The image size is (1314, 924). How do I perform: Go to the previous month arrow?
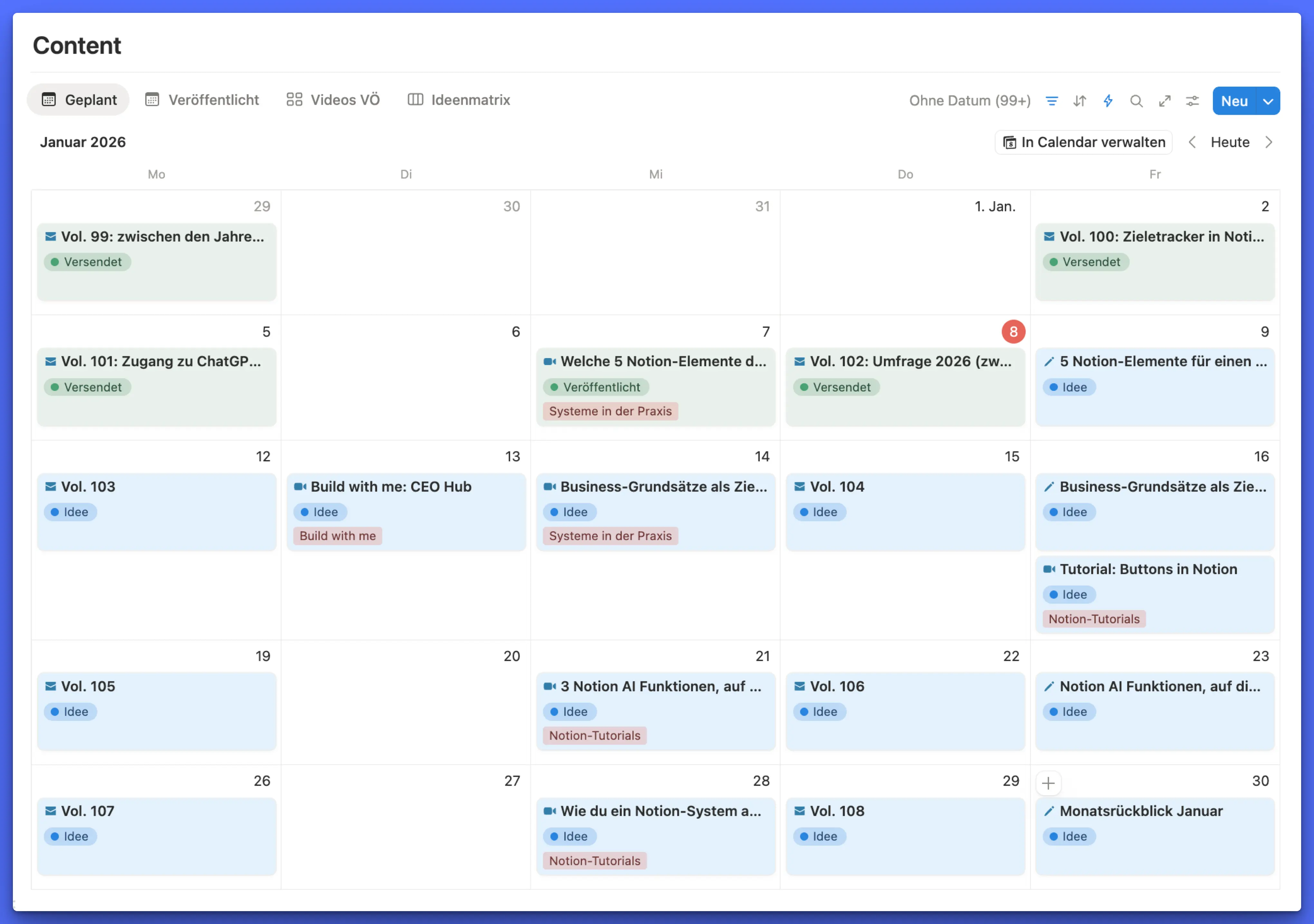pos(1192,142)
